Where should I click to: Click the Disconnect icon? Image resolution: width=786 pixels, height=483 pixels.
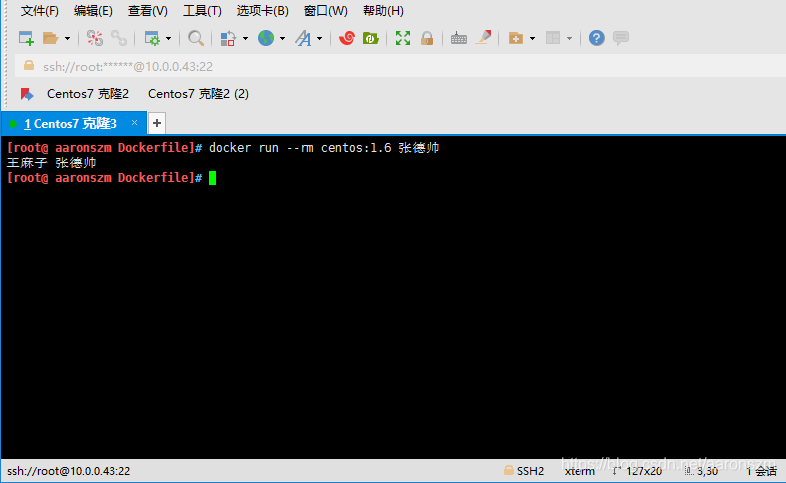click(x=95, y=38)
